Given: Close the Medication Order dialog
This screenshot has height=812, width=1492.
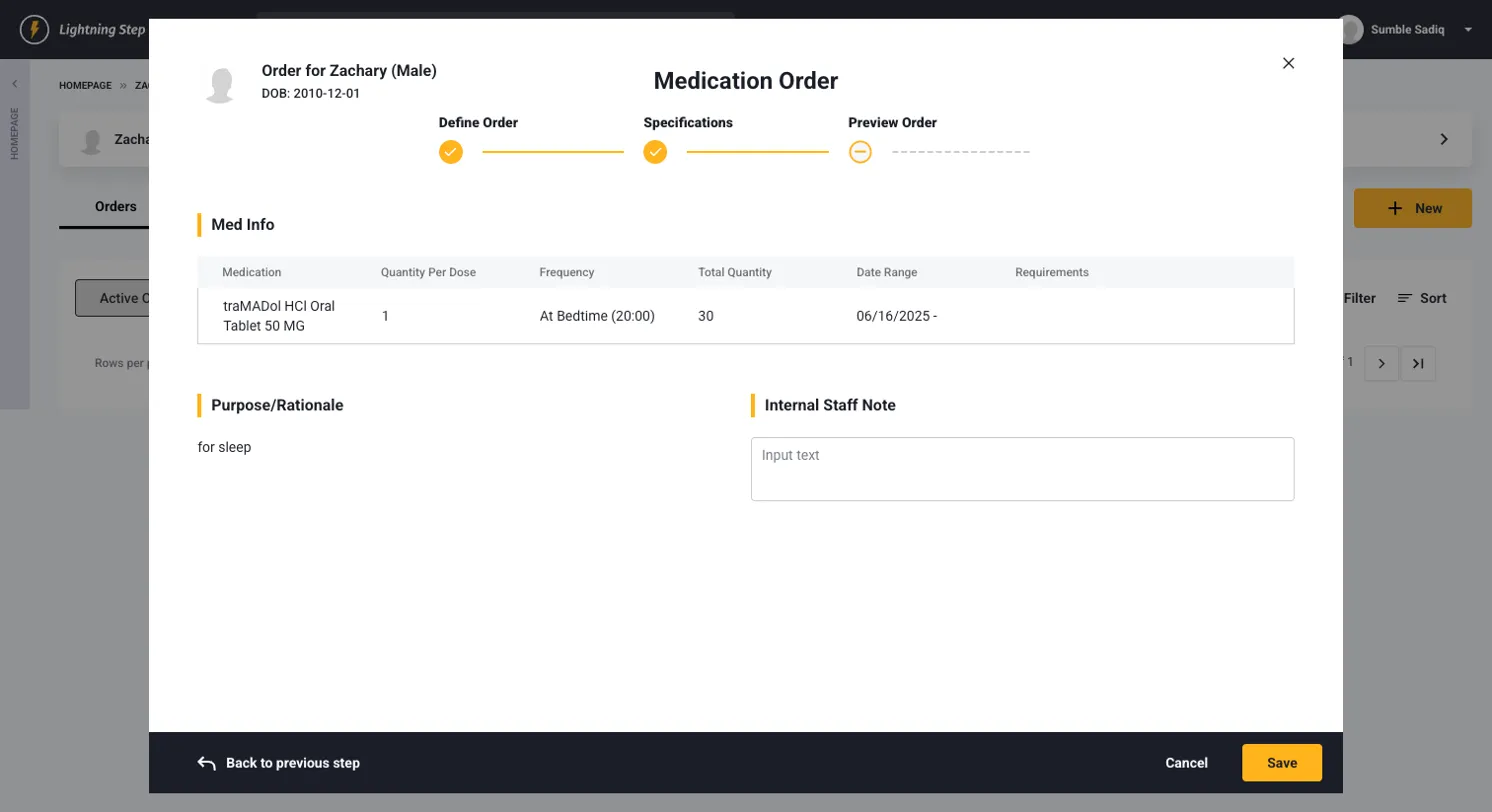Looking at the screenshot, I should tap(1288, 63).
